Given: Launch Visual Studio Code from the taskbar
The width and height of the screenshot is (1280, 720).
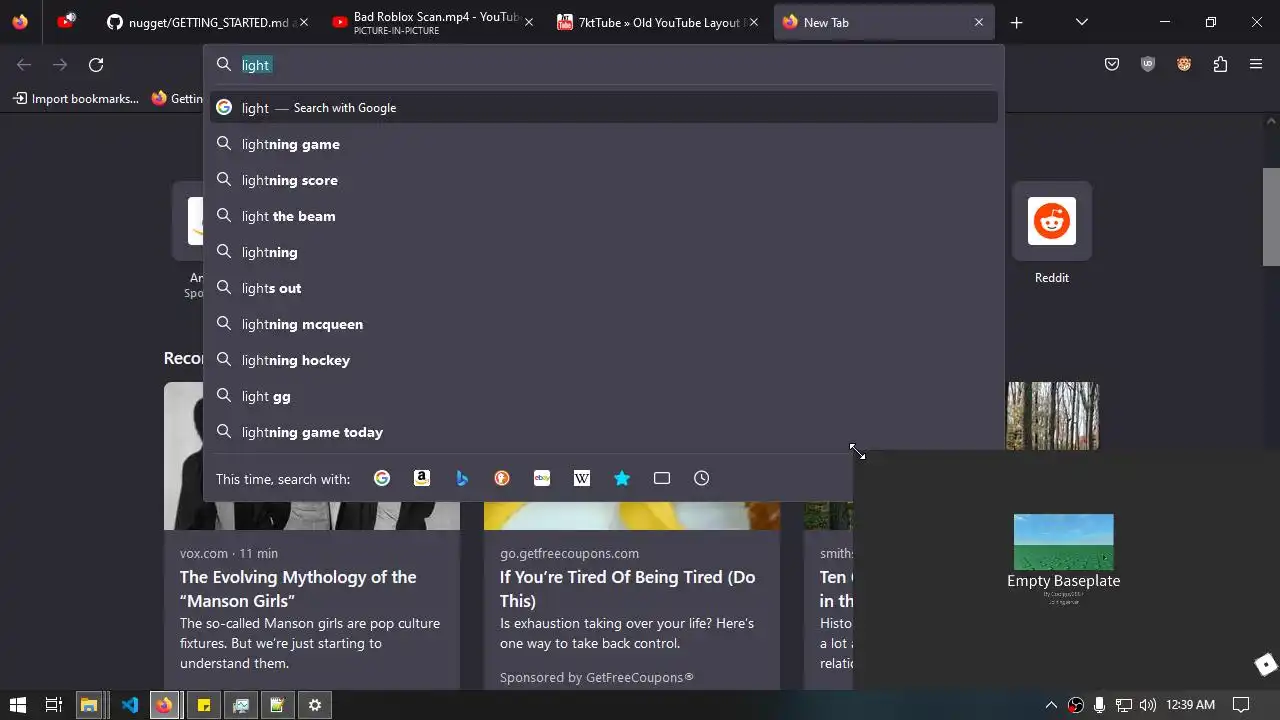Looking at the screenshot, I should tap(130, 705).
